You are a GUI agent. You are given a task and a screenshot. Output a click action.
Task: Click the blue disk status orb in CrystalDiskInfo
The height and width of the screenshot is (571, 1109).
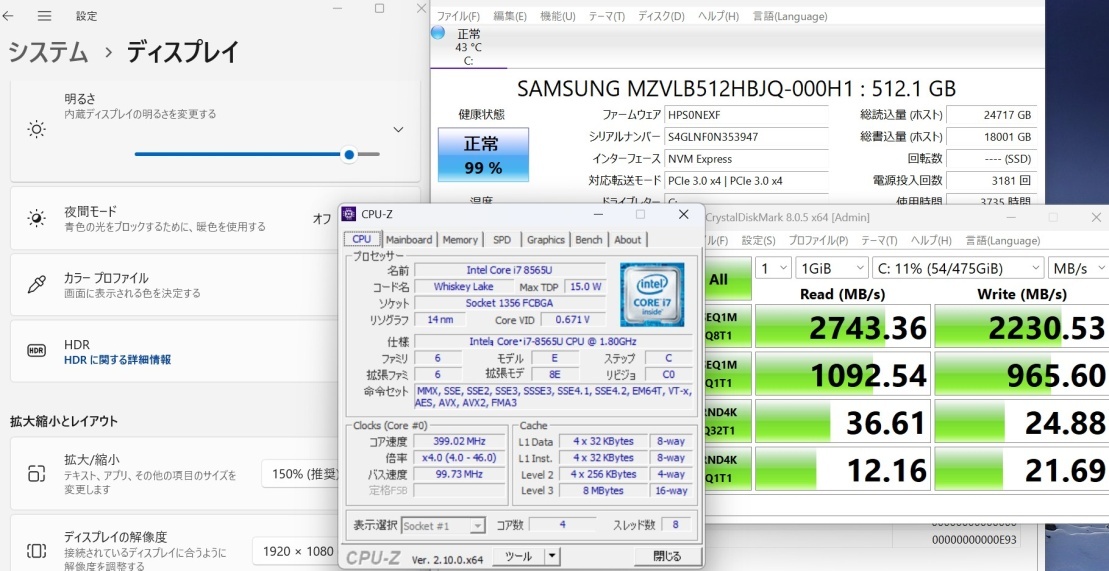point(438,33)
